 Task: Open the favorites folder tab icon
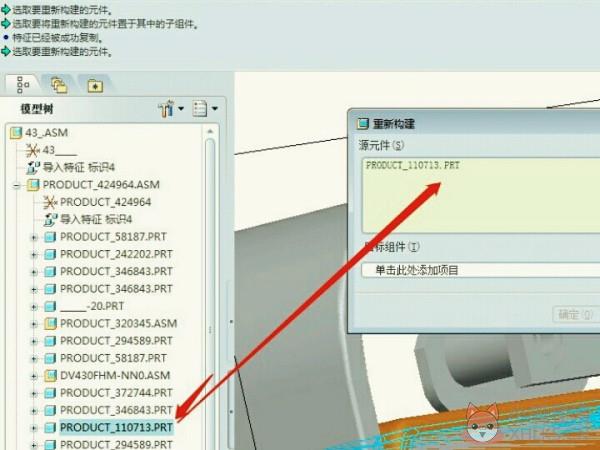[x=95, y=85]
